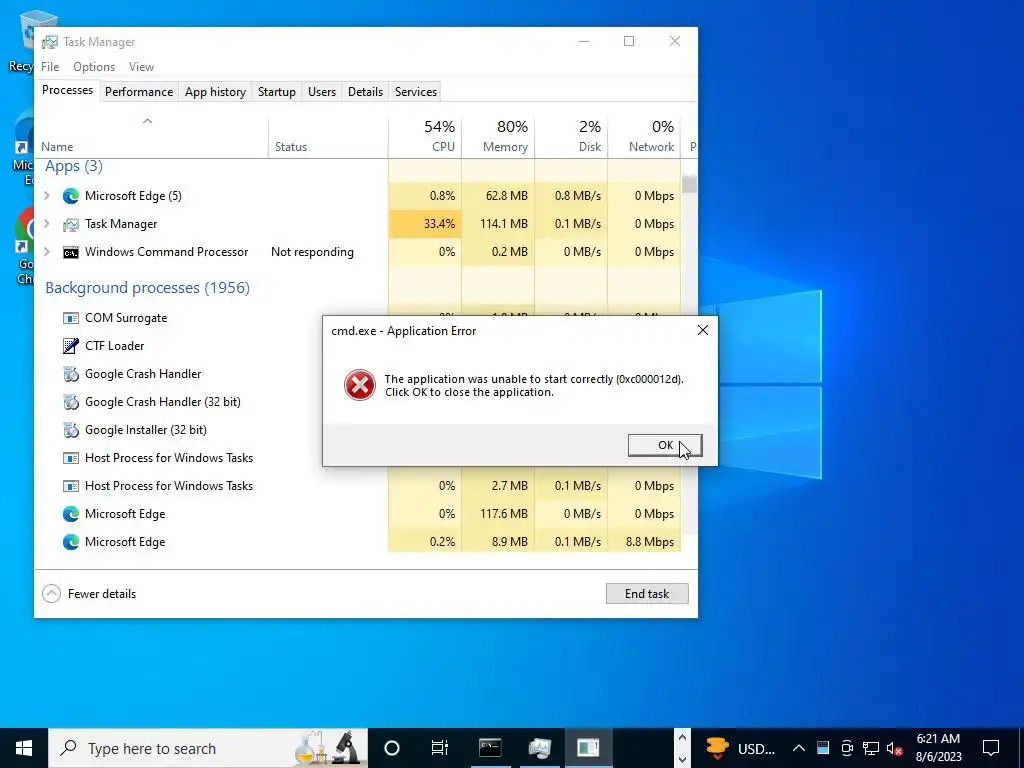Screen dimensions: 1024x768
Task: Click the Background processes (1956) heading
Action: pos(147,288)
